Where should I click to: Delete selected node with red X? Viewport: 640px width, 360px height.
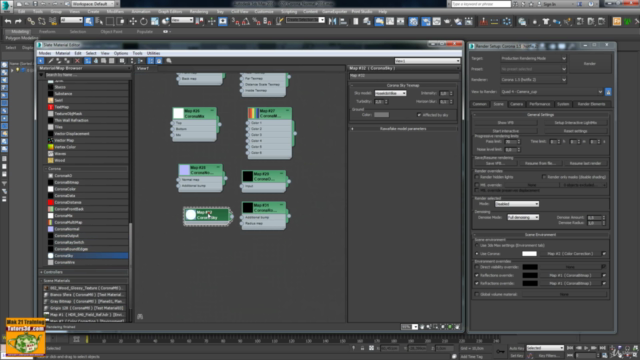click(77, 61)
